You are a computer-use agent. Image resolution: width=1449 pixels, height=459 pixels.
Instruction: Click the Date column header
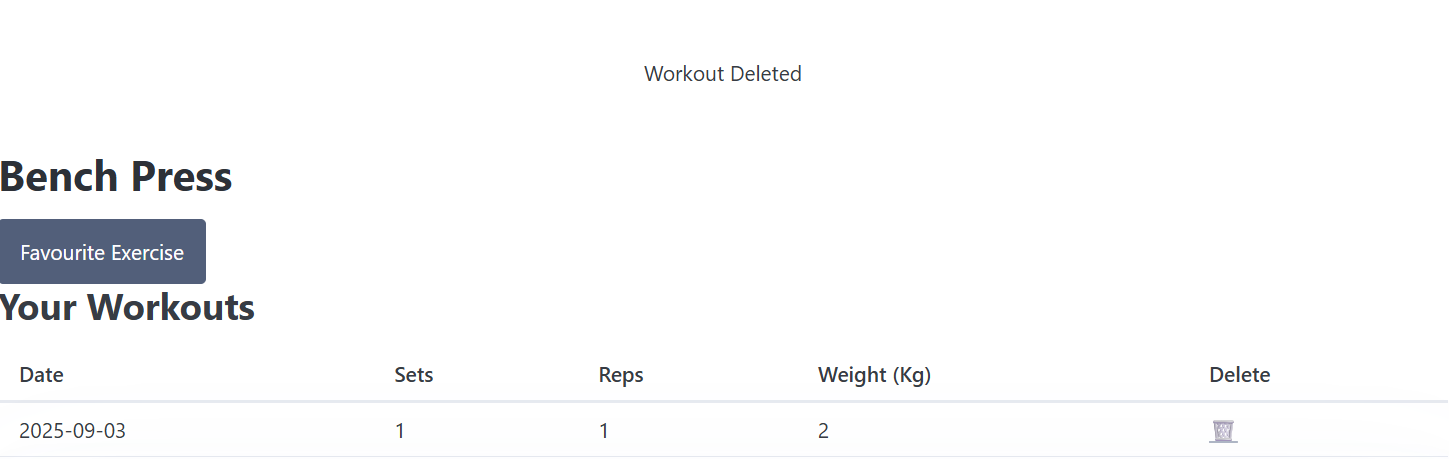(41, 375)
